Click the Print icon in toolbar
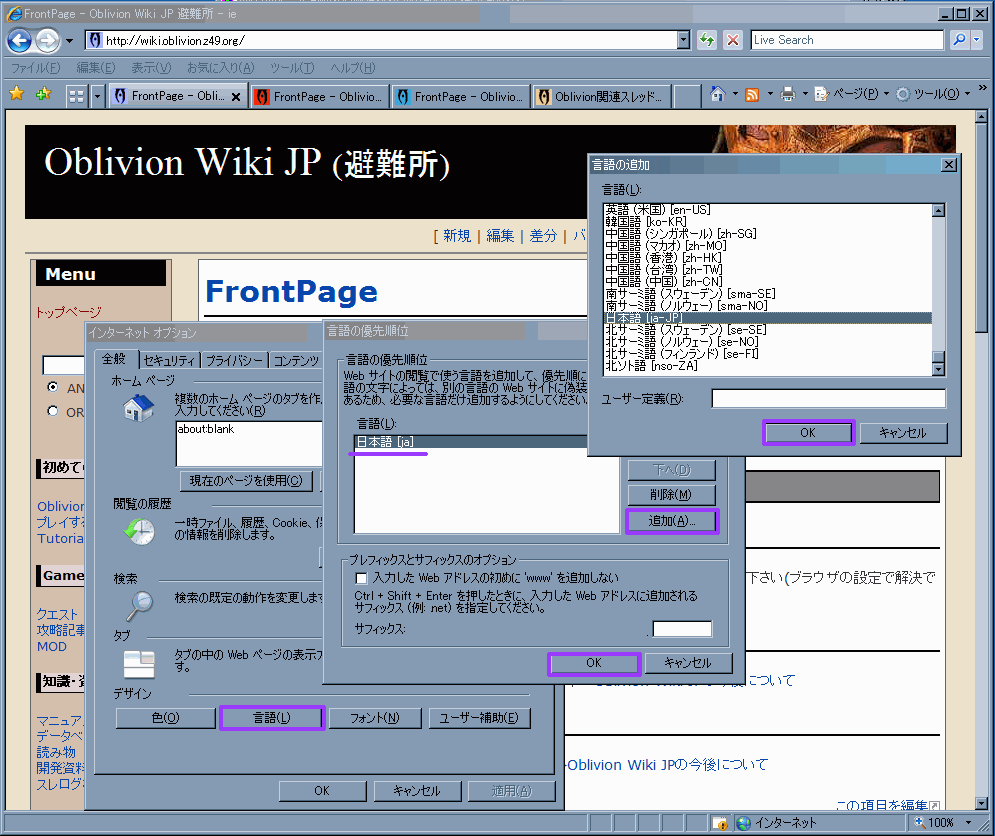Image resolution: width=995 pixels, height=836 pixels. pyautogui.click(x=787, y=94)
